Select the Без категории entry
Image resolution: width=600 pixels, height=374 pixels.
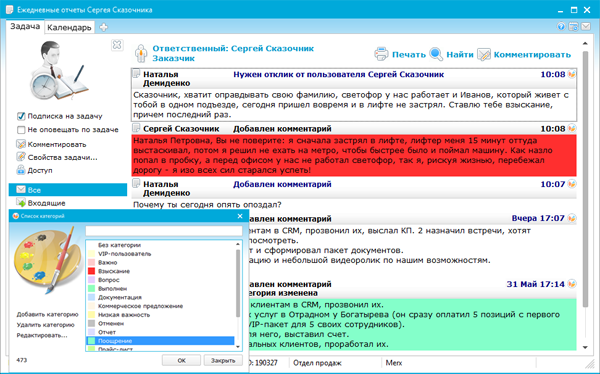161,245
